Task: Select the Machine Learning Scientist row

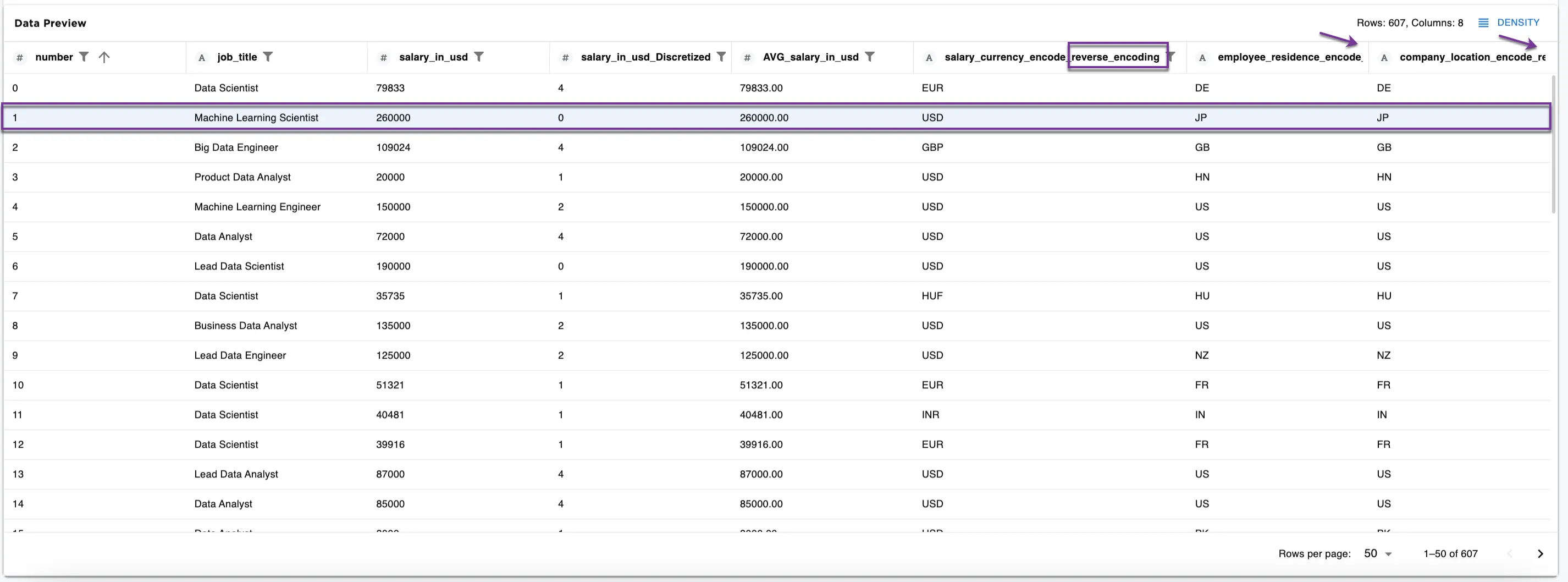Action: (x=256, y=118)
